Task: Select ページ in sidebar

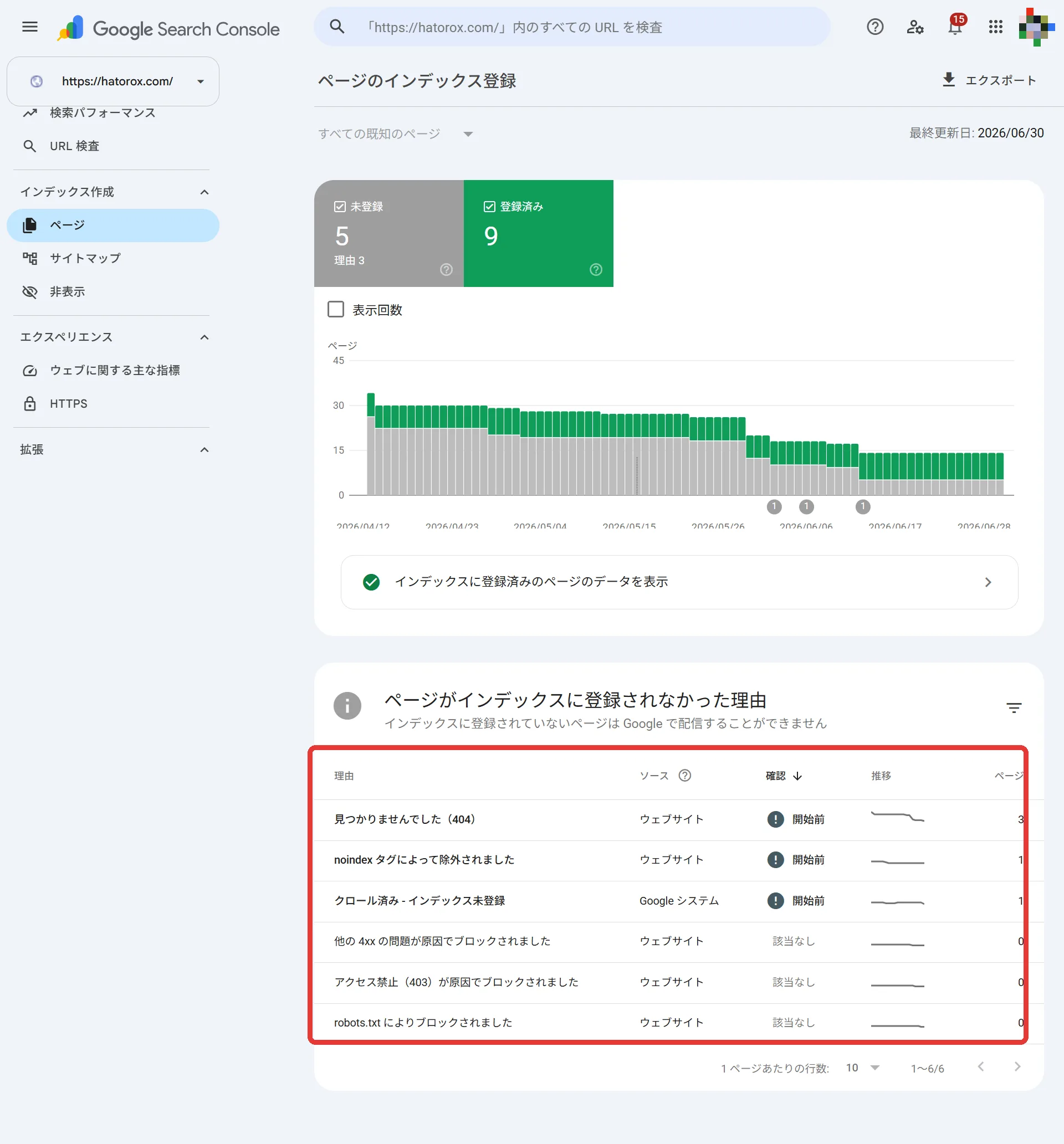Action: click(x=113, y=225)
